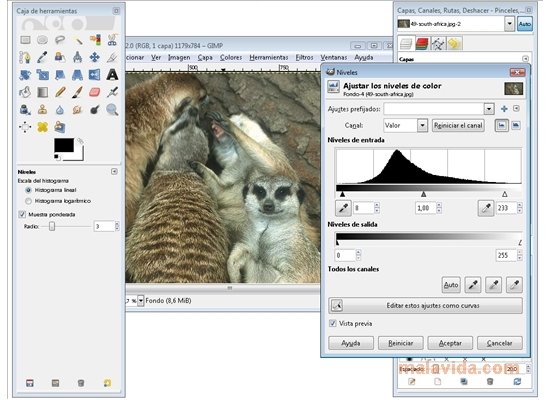Open zoom percentage dropdown in status bar

tap(141, 301)
